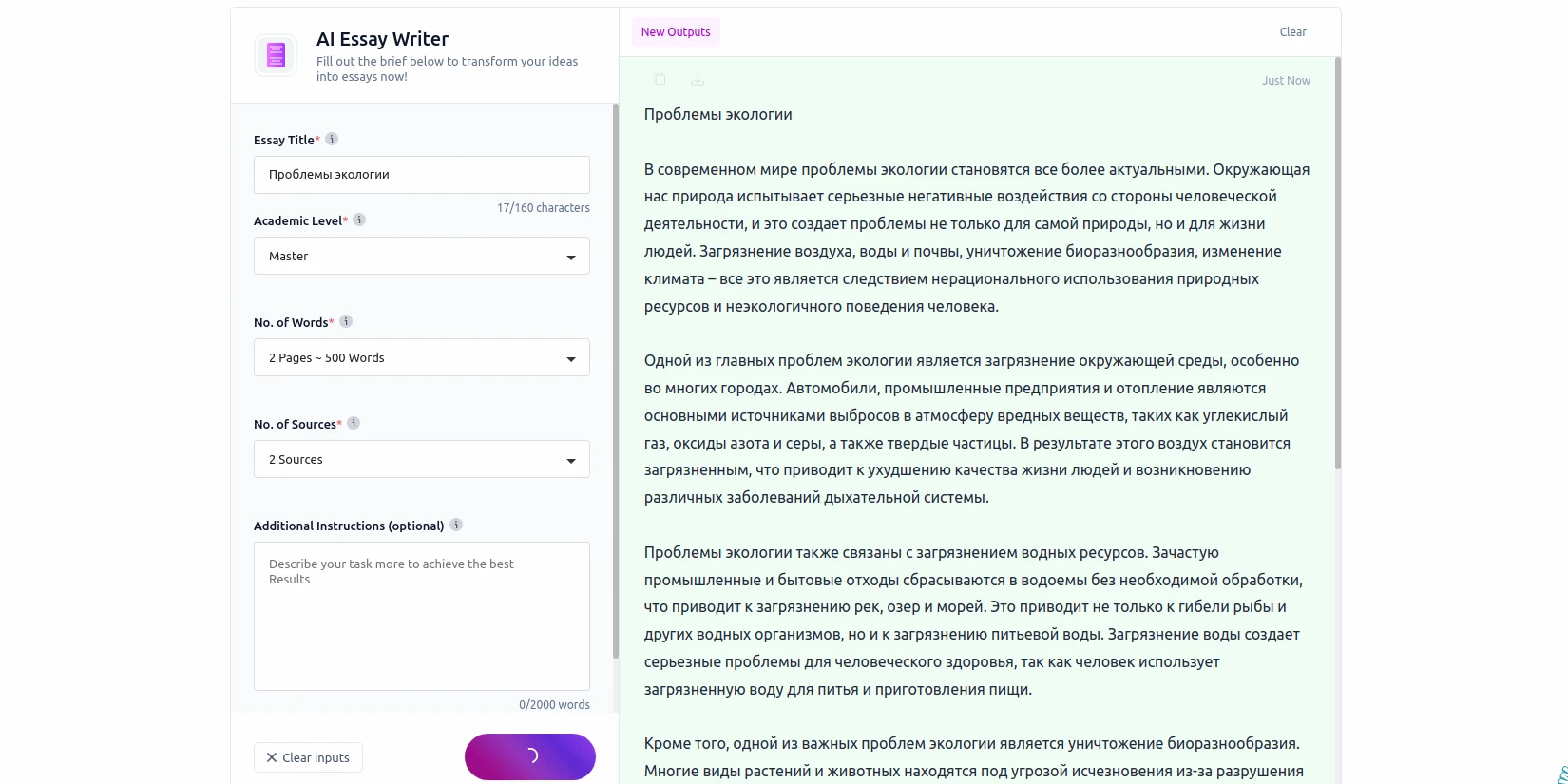The width and height of the screenshot is (1568, 784).
Task: Click the form panel vertical scrollbar
Action: coord(616,380)
